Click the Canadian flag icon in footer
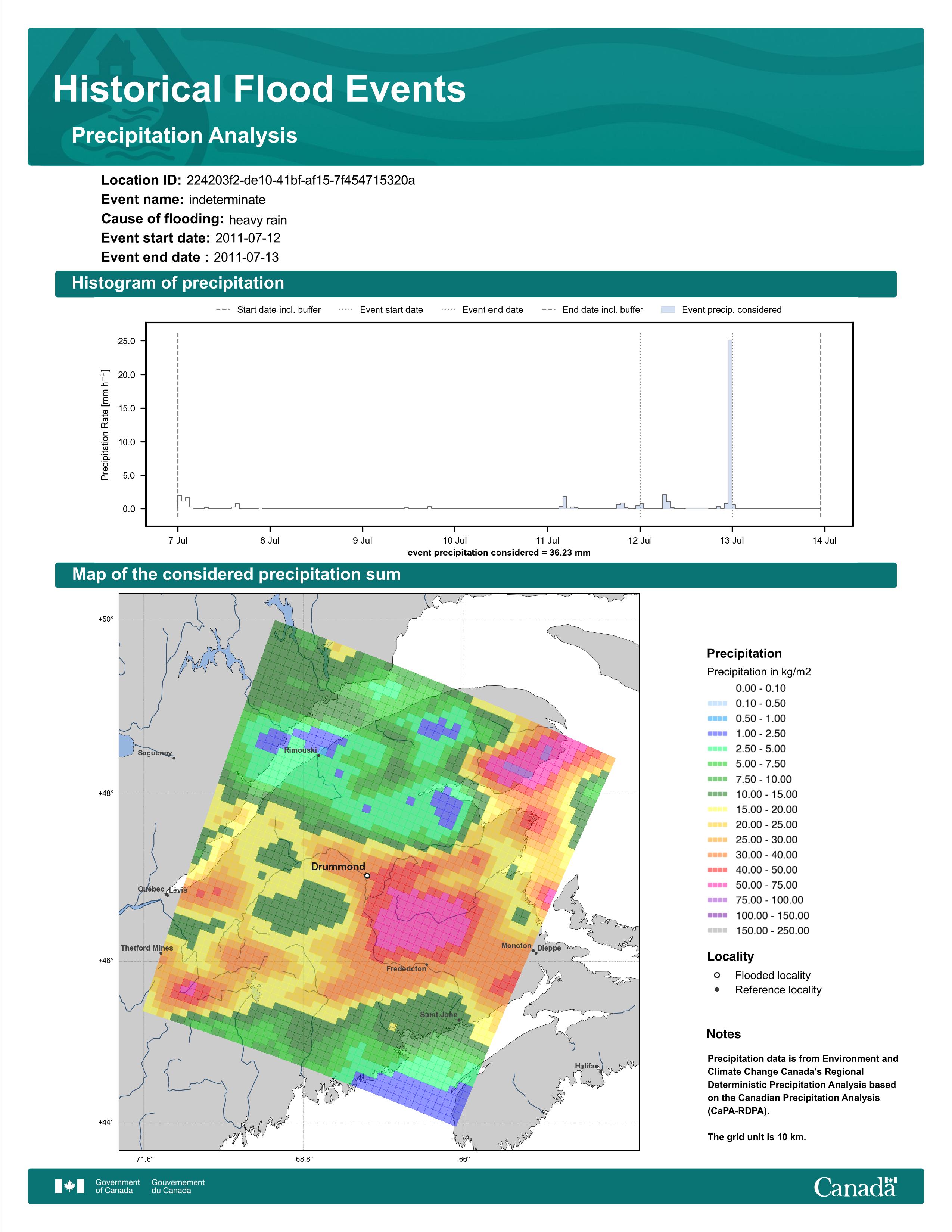Viewport: 952px width, 1232px height. tap(69, 1186)
